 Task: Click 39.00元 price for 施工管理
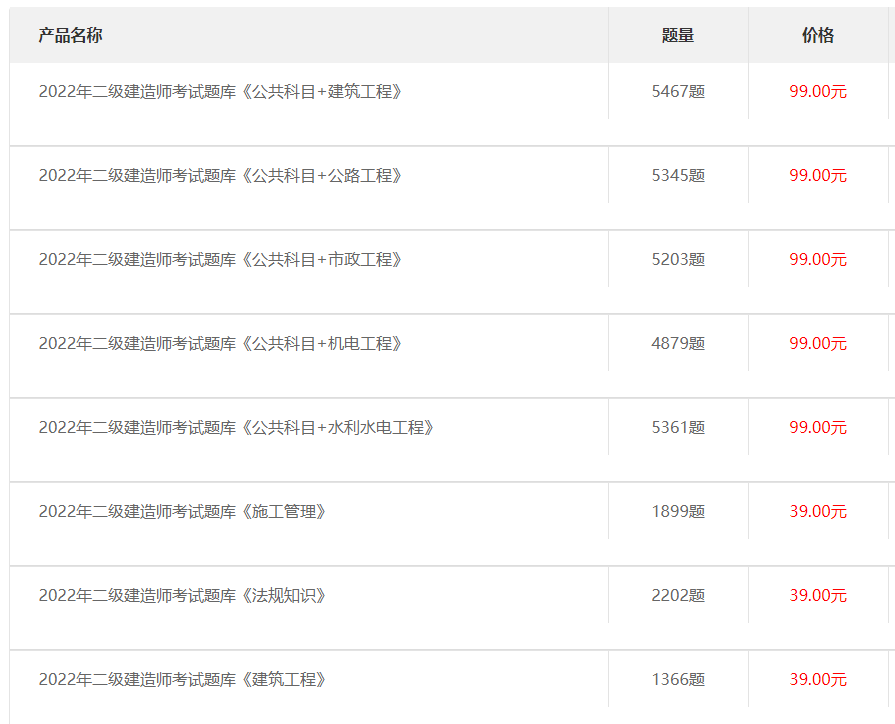818,512
